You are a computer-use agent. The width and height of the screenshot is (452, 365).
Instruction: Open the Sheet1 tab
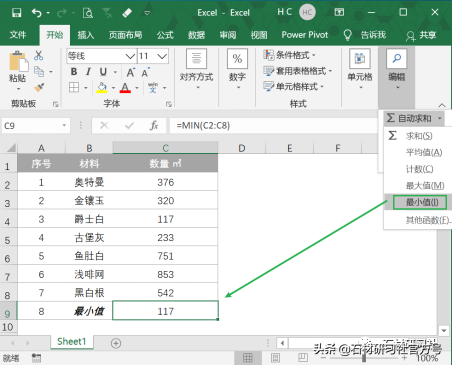(x=71, y=342)
